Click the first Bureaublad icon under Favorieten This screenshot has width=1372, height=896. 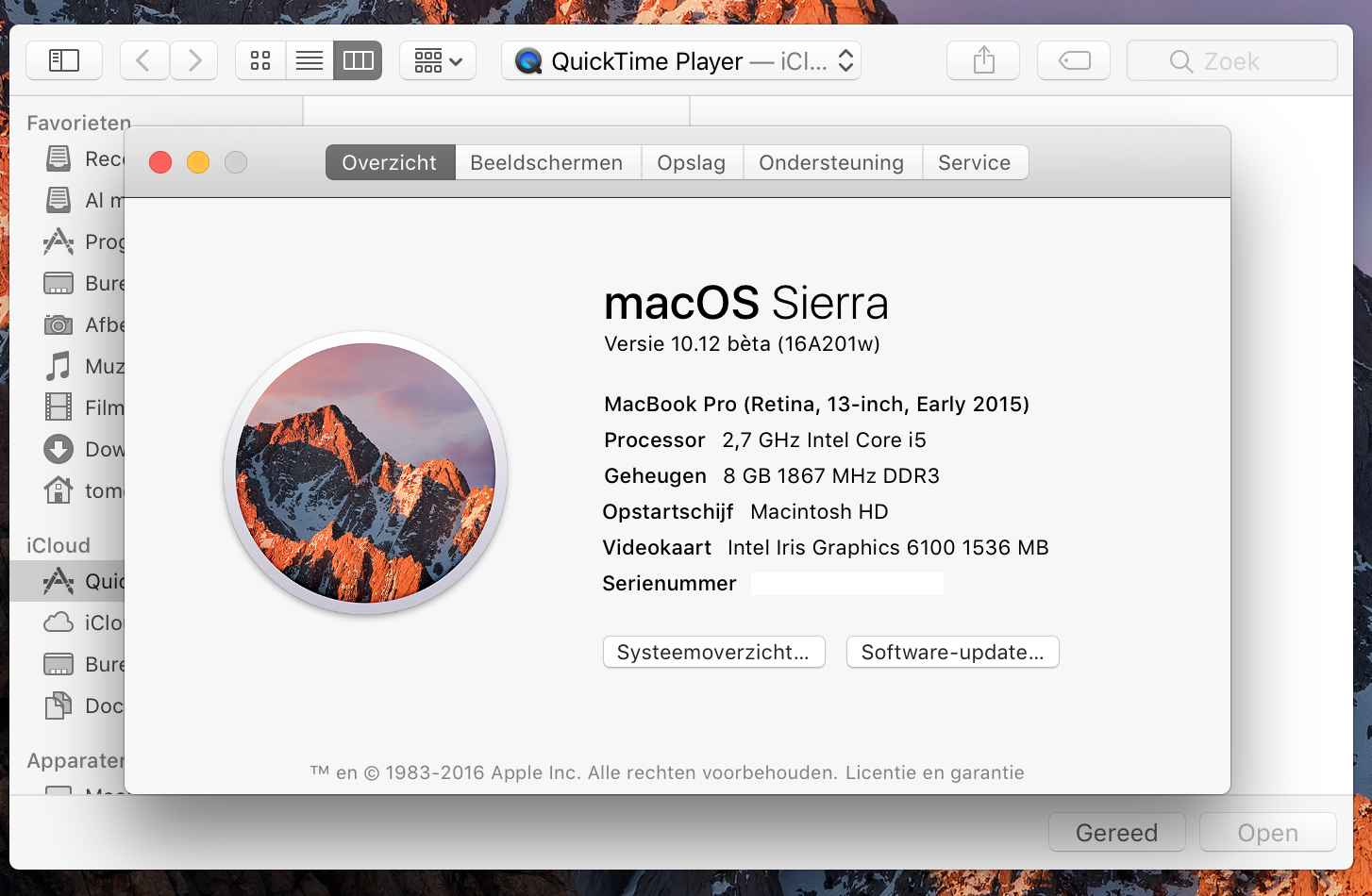pos(59,283)
